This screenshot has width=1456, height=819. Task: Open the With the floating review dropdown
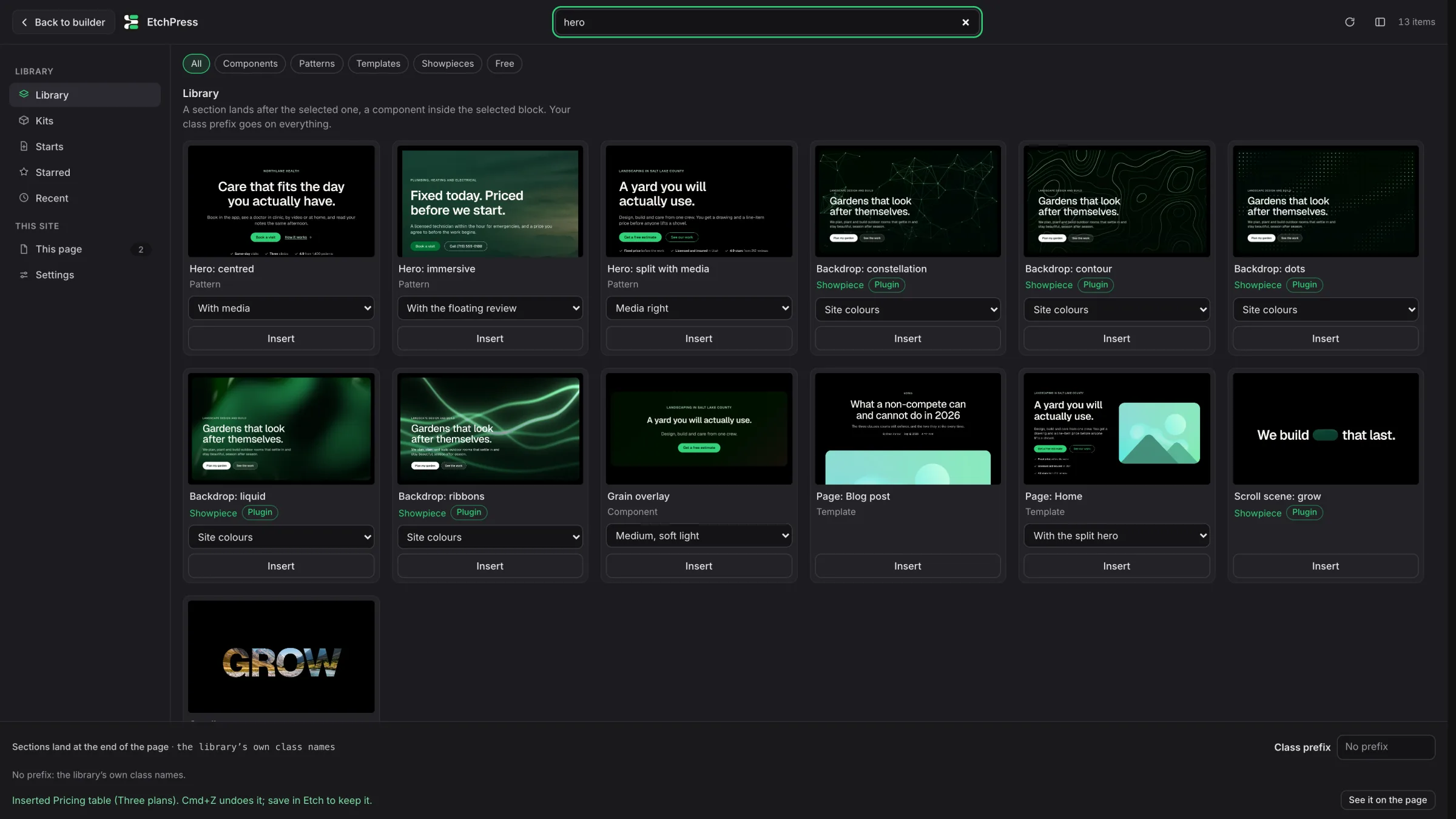click(490, 308)
